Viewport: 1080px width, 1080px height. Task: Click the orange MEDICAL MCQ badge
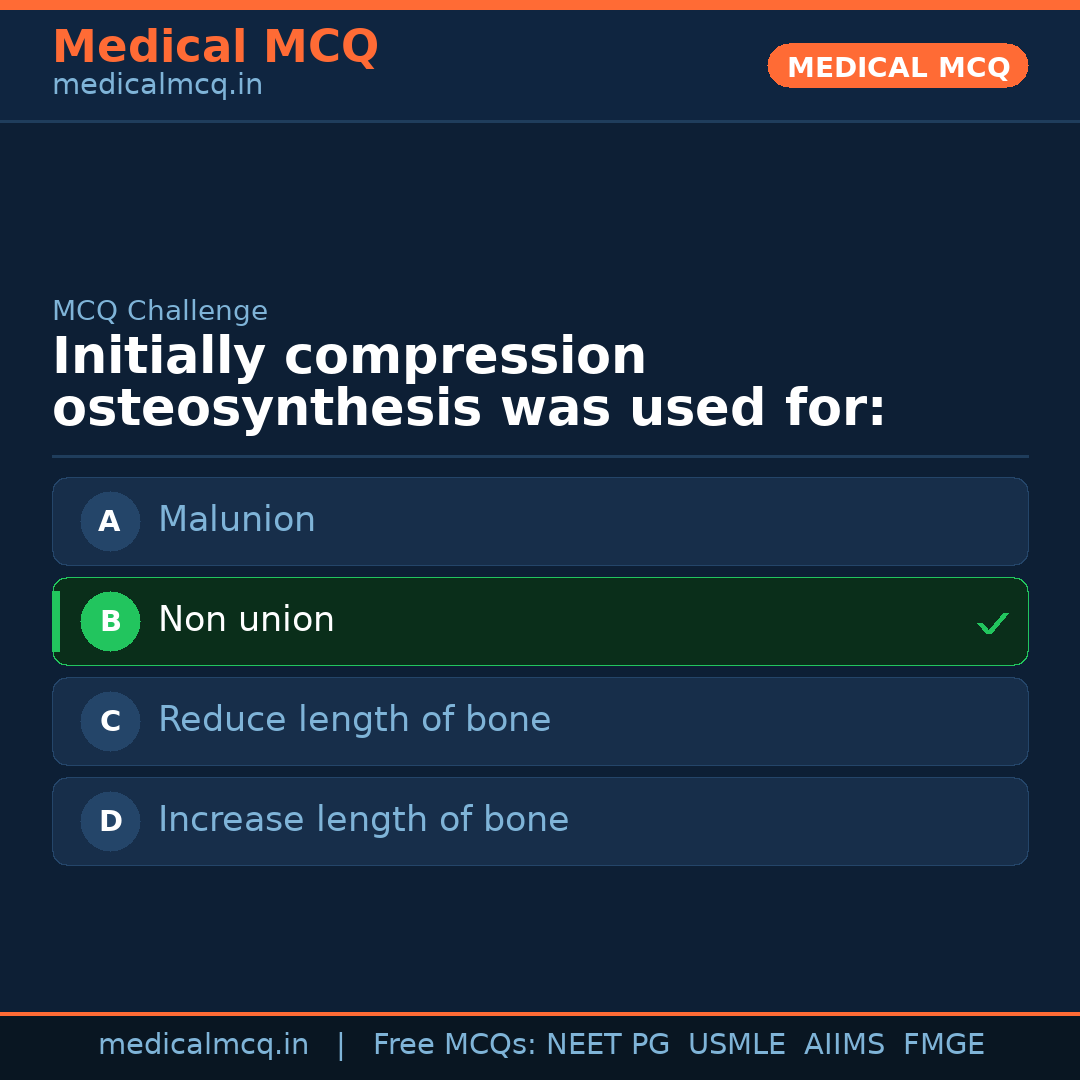[897, 66]
